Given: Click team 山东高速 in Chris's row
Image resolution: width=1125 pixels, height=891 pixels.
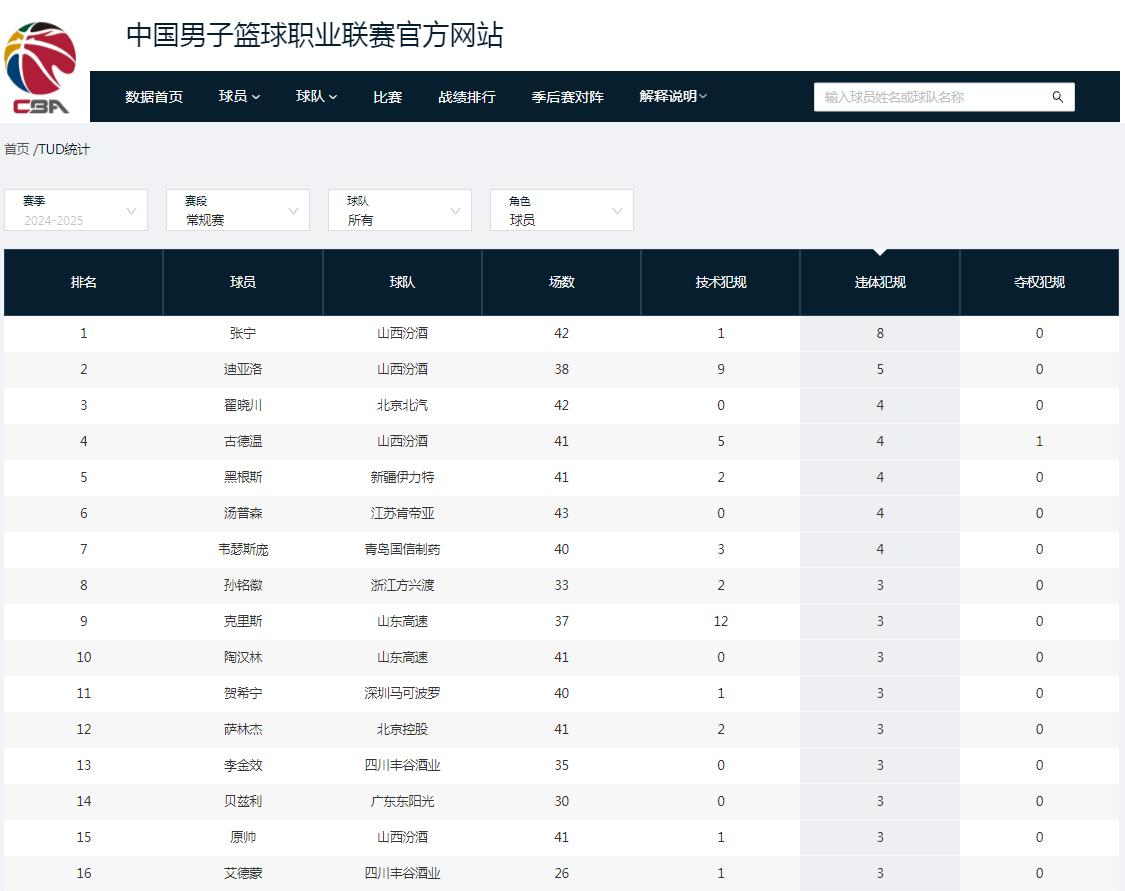Looking at the screenshot, I should point(402,621).
